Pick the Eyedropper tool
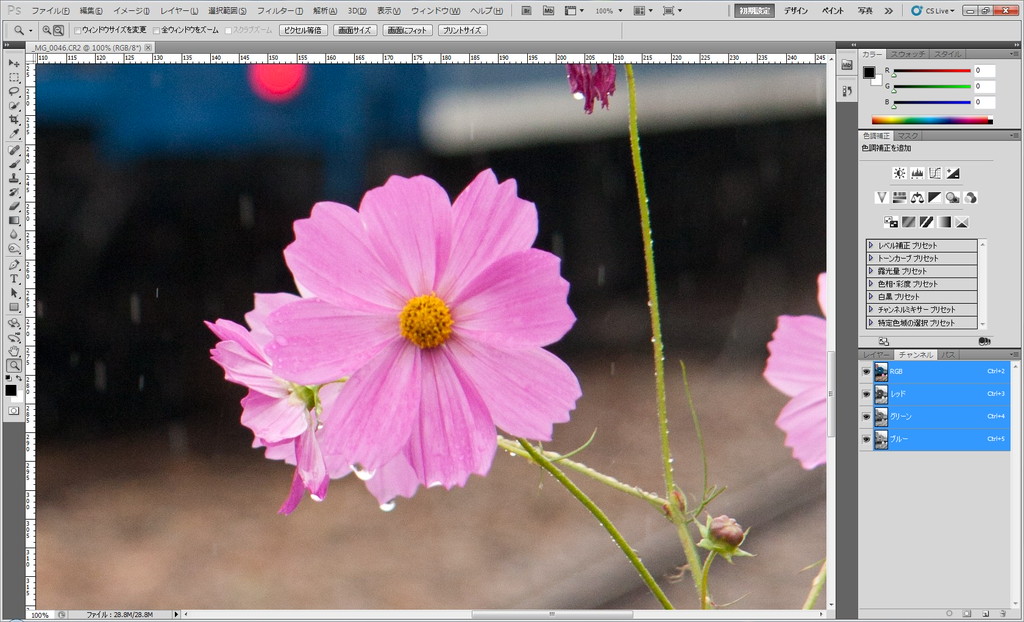The image size is (1024, 622). coord(14,134)
